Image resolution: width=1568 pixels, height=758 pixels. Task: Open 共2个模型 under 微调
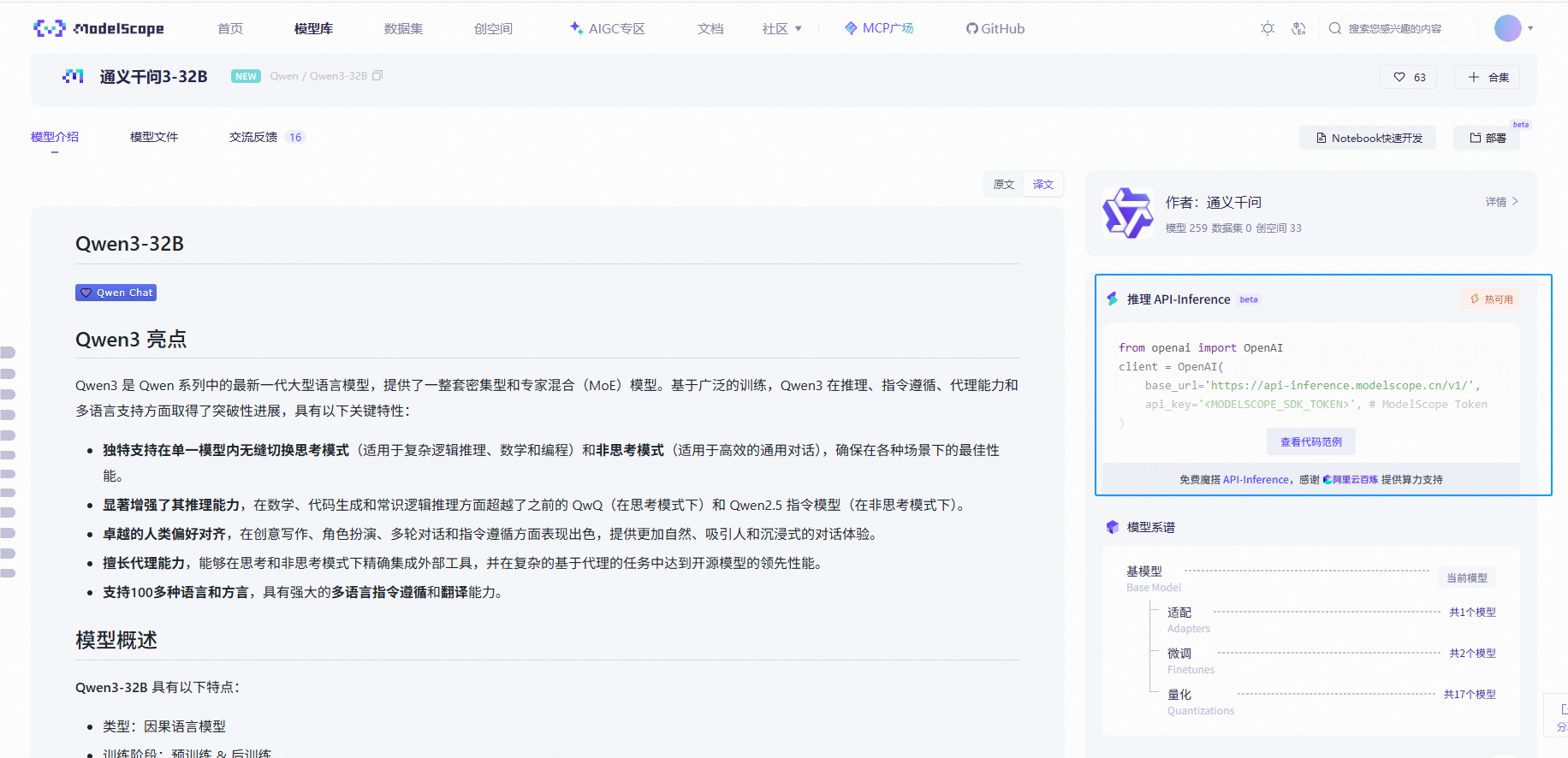pos(1472,654)
